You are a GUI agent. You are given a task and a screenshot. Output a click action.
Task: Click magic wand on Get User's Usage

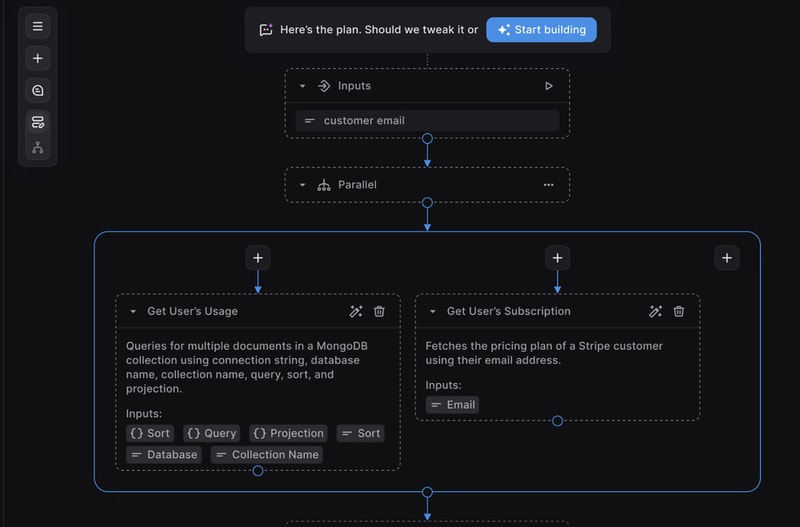(x=355, y=311)
